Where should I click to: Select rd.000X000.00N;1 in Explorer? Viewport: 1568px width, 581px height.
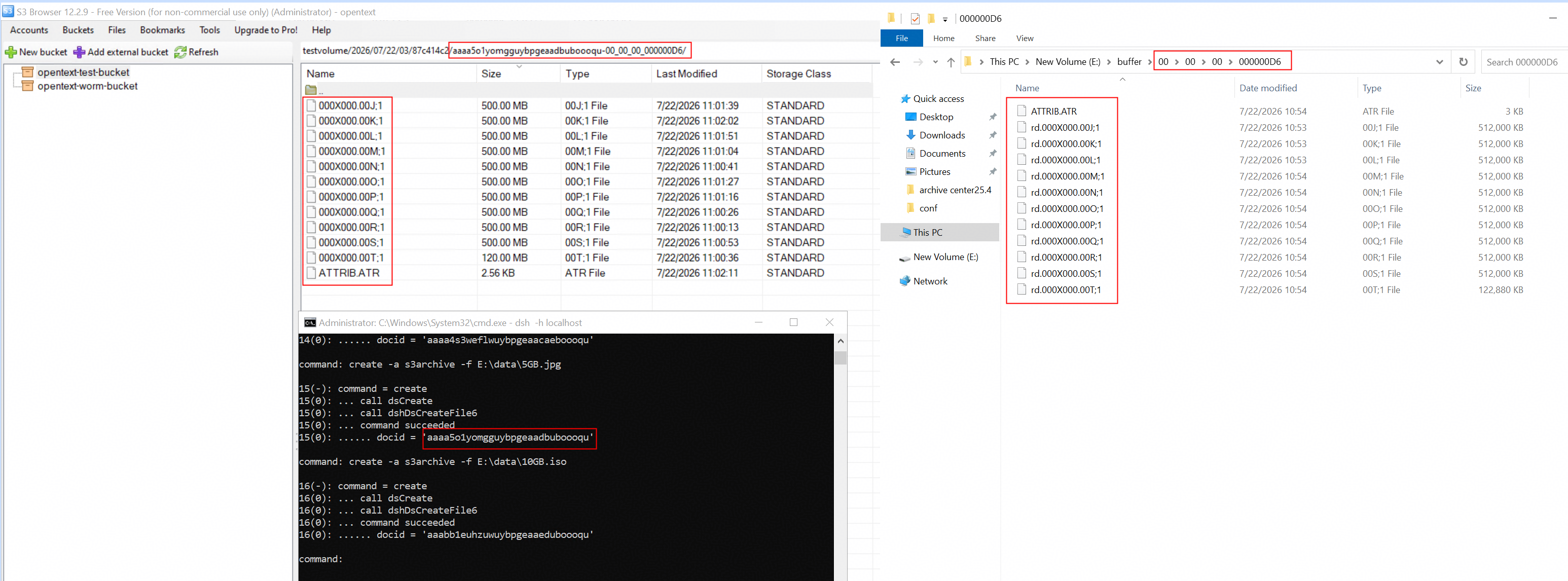[x=1067, y=193]
